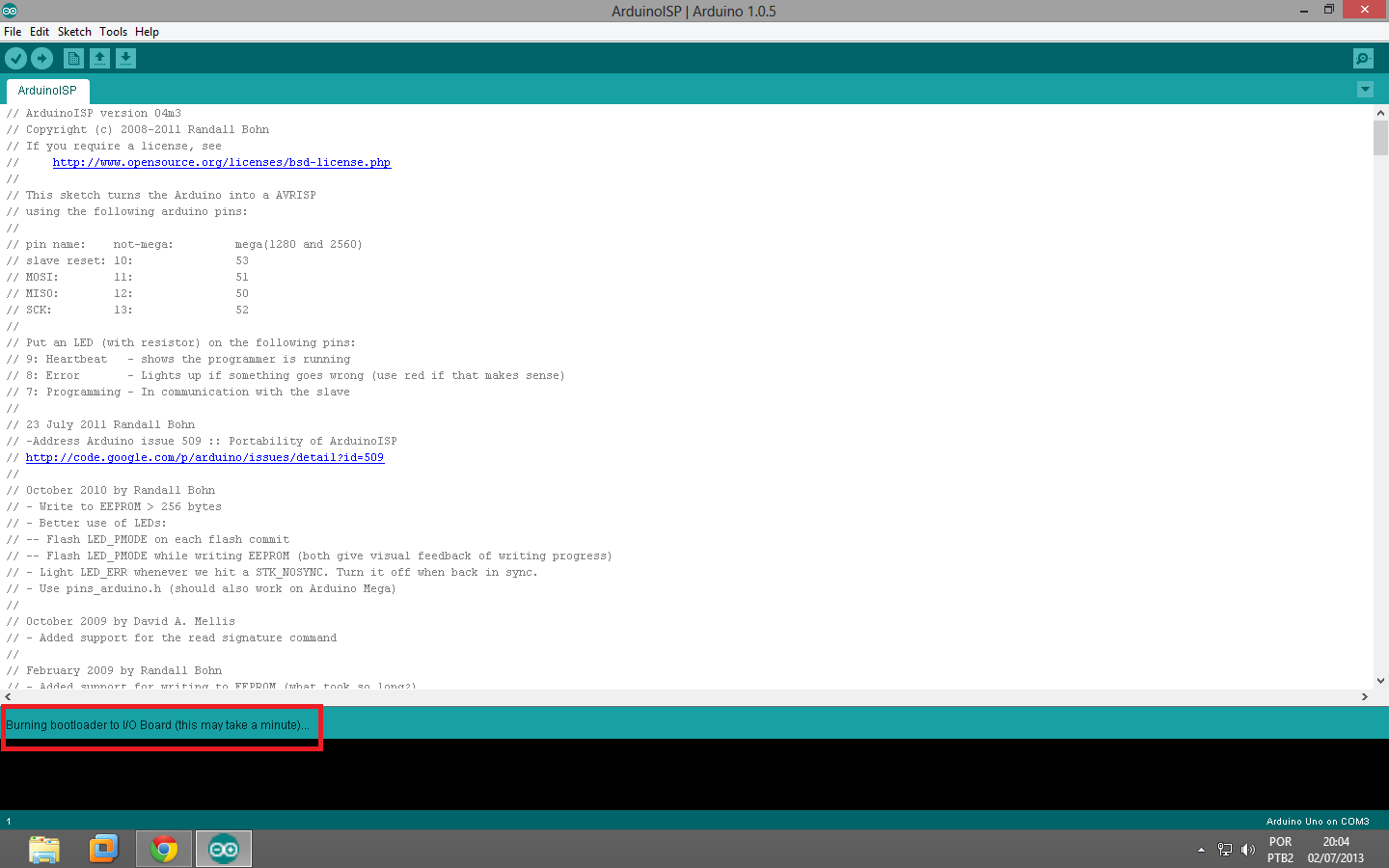Switch keyboard layout via POR PTB2 indicator
This screenshot has height=868, width=1389.
pos(1280,849)
